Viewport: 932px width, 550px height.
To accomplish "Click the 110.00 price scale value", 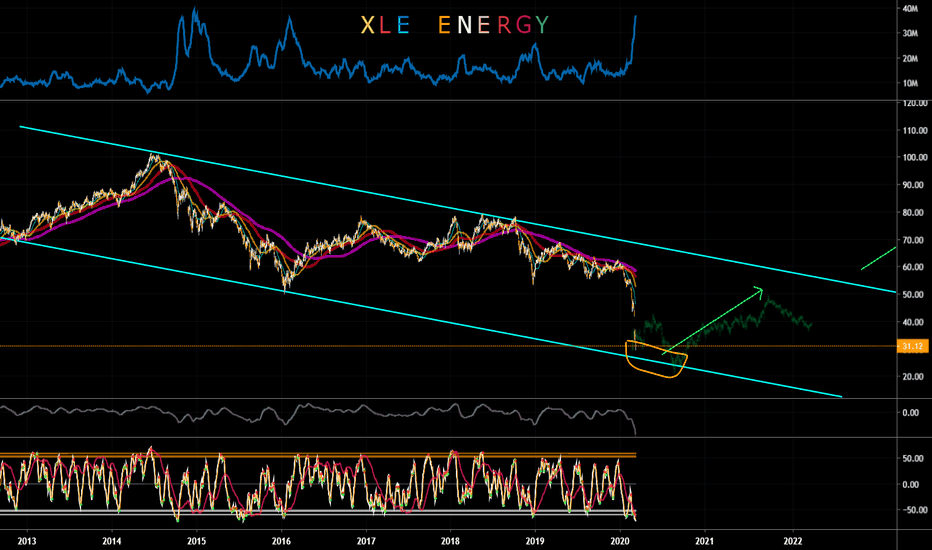I will (x=914, y=130).
